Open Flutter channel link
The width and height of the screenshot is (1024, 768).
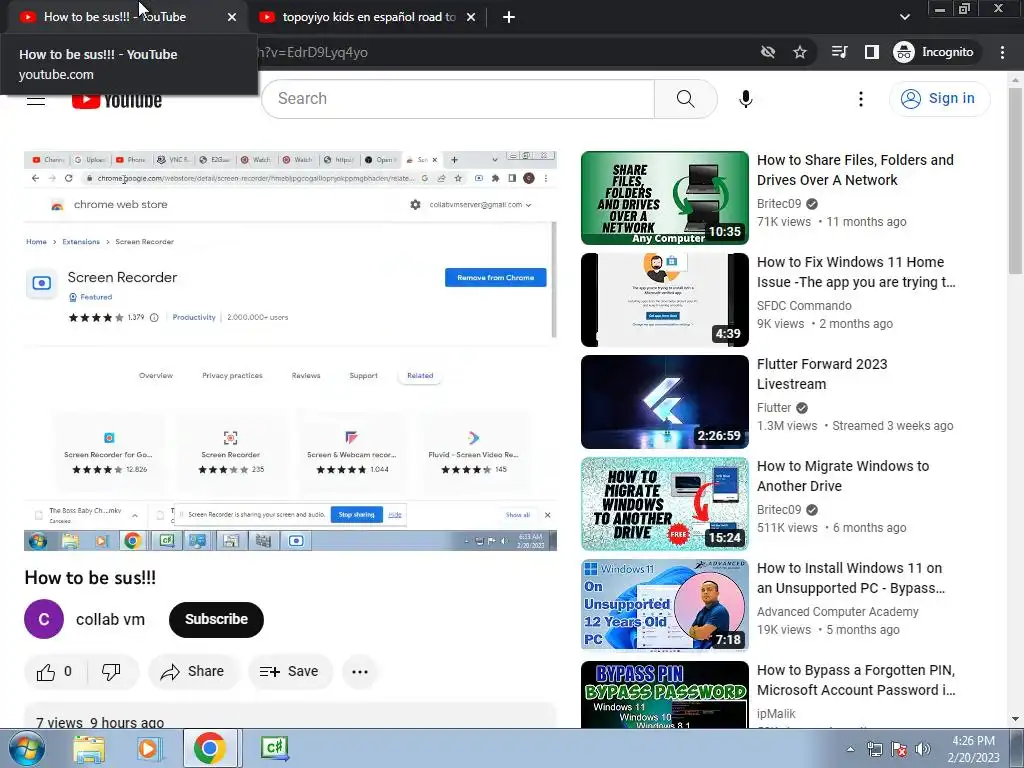(x=774, y=408)
